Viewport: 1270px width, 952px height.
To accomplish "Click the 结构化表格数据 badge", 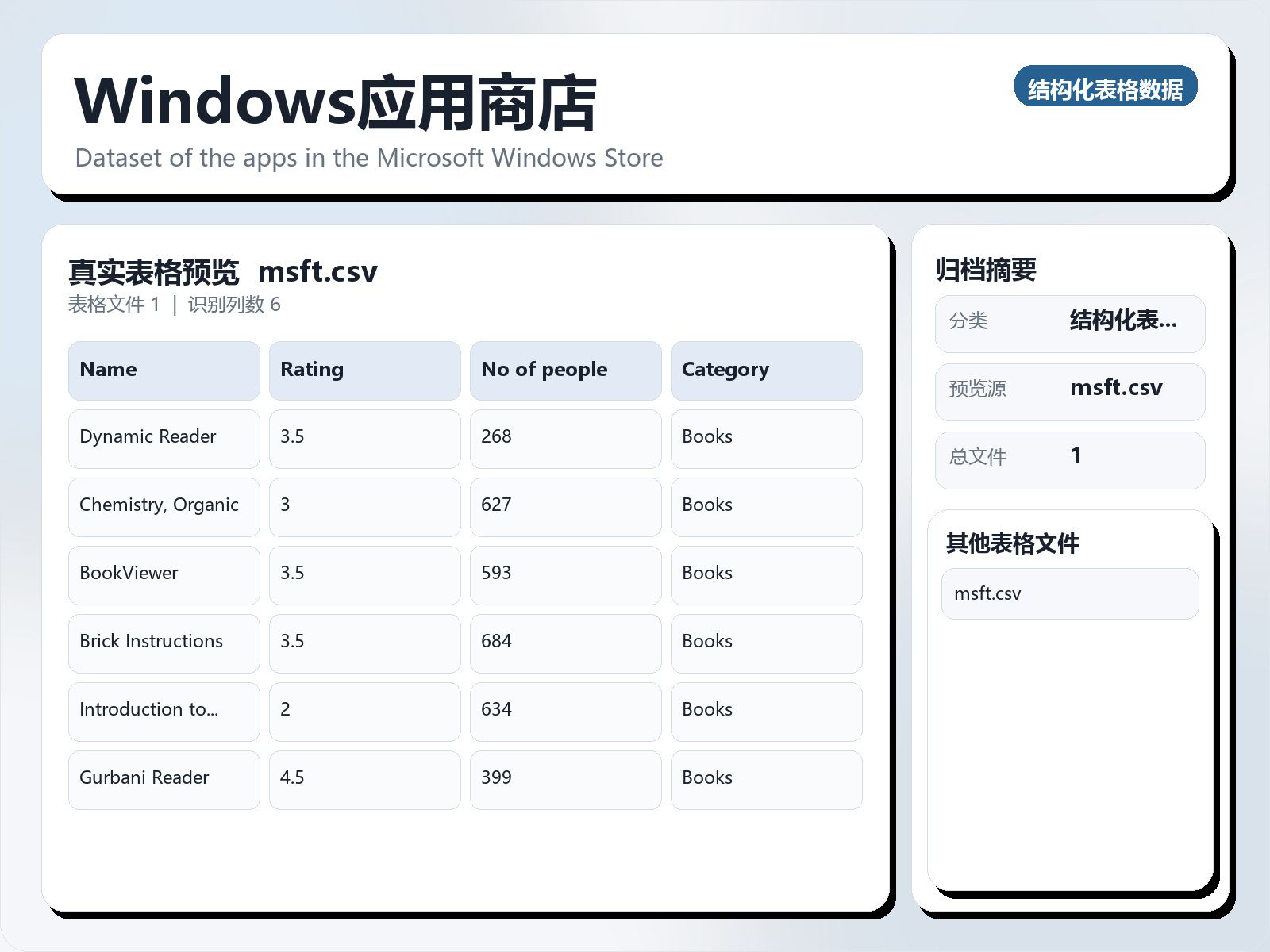I will tap(1106, 87).
